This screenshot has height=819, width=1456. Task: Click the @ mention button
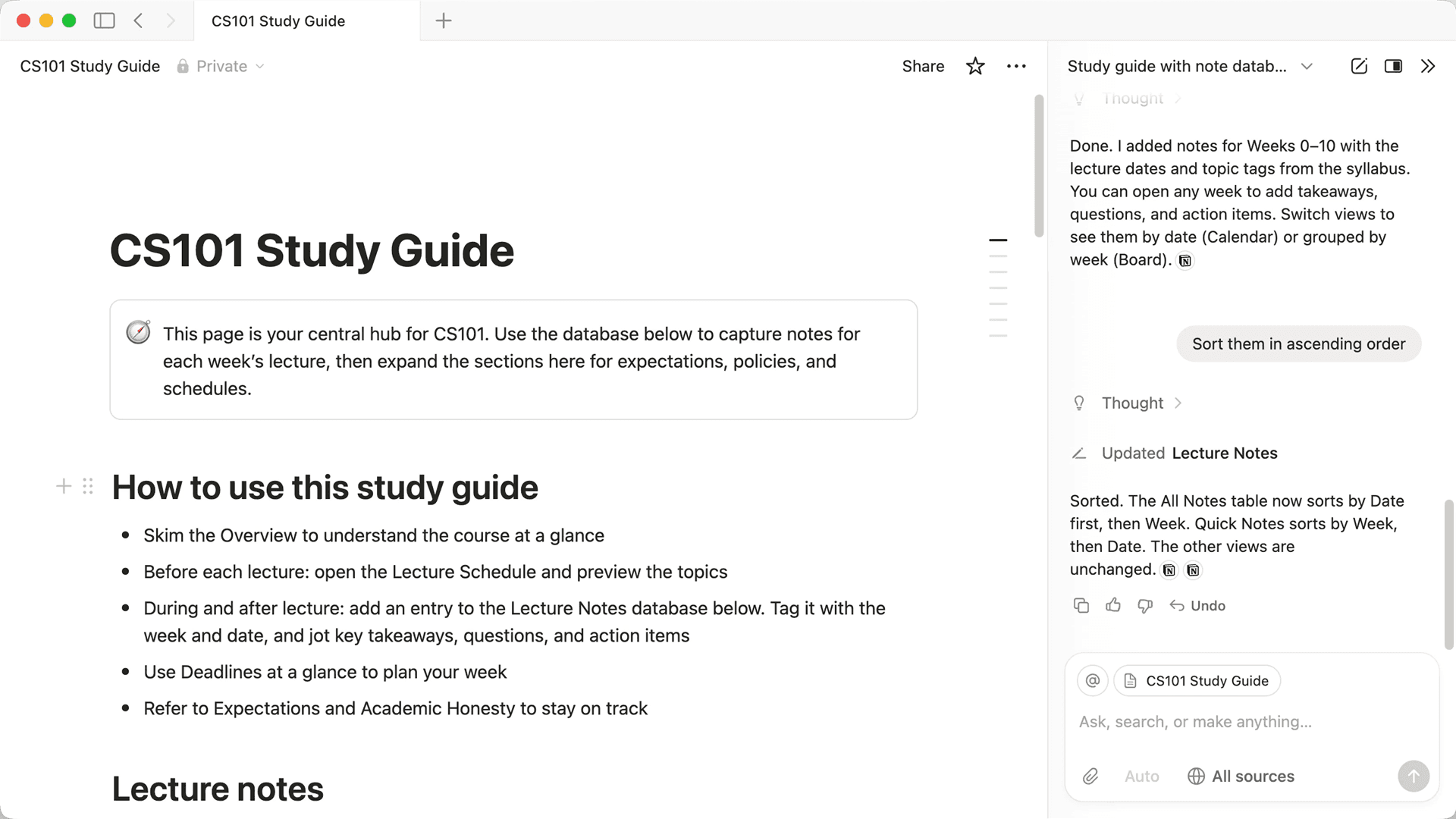coord(1093,680)
